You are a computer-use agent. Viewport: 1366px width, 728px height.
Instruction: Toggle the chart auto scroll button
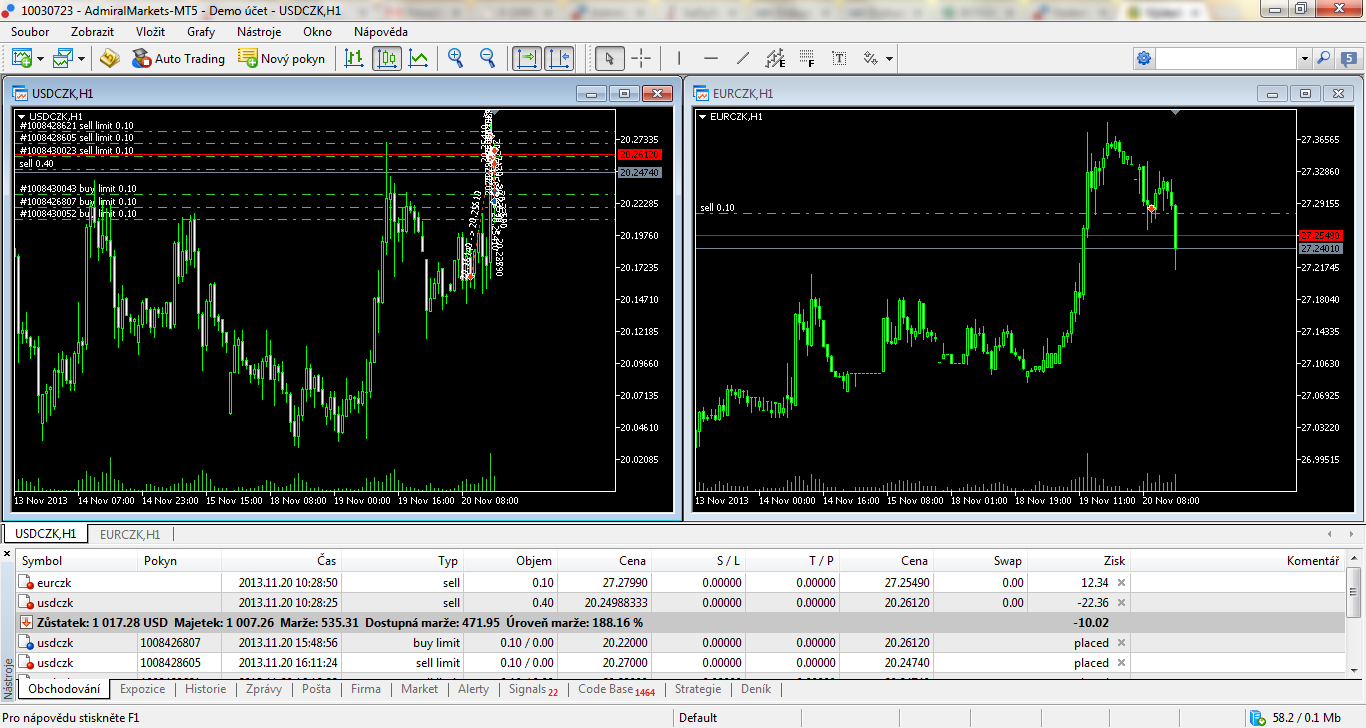coord(527,58)
